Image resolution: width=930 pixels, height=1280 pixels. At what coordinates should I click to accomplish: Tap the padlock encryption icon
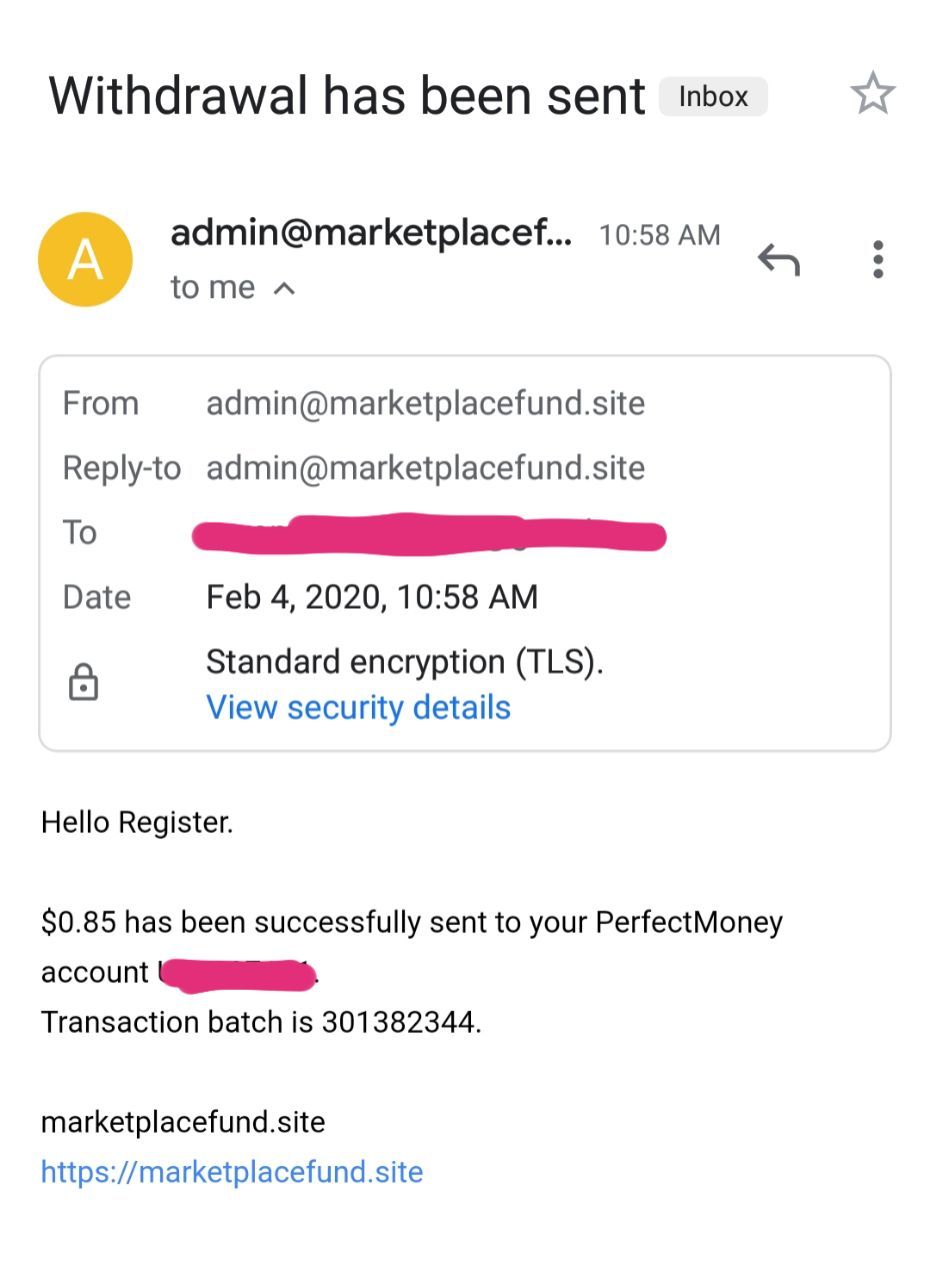pos(83,683)
